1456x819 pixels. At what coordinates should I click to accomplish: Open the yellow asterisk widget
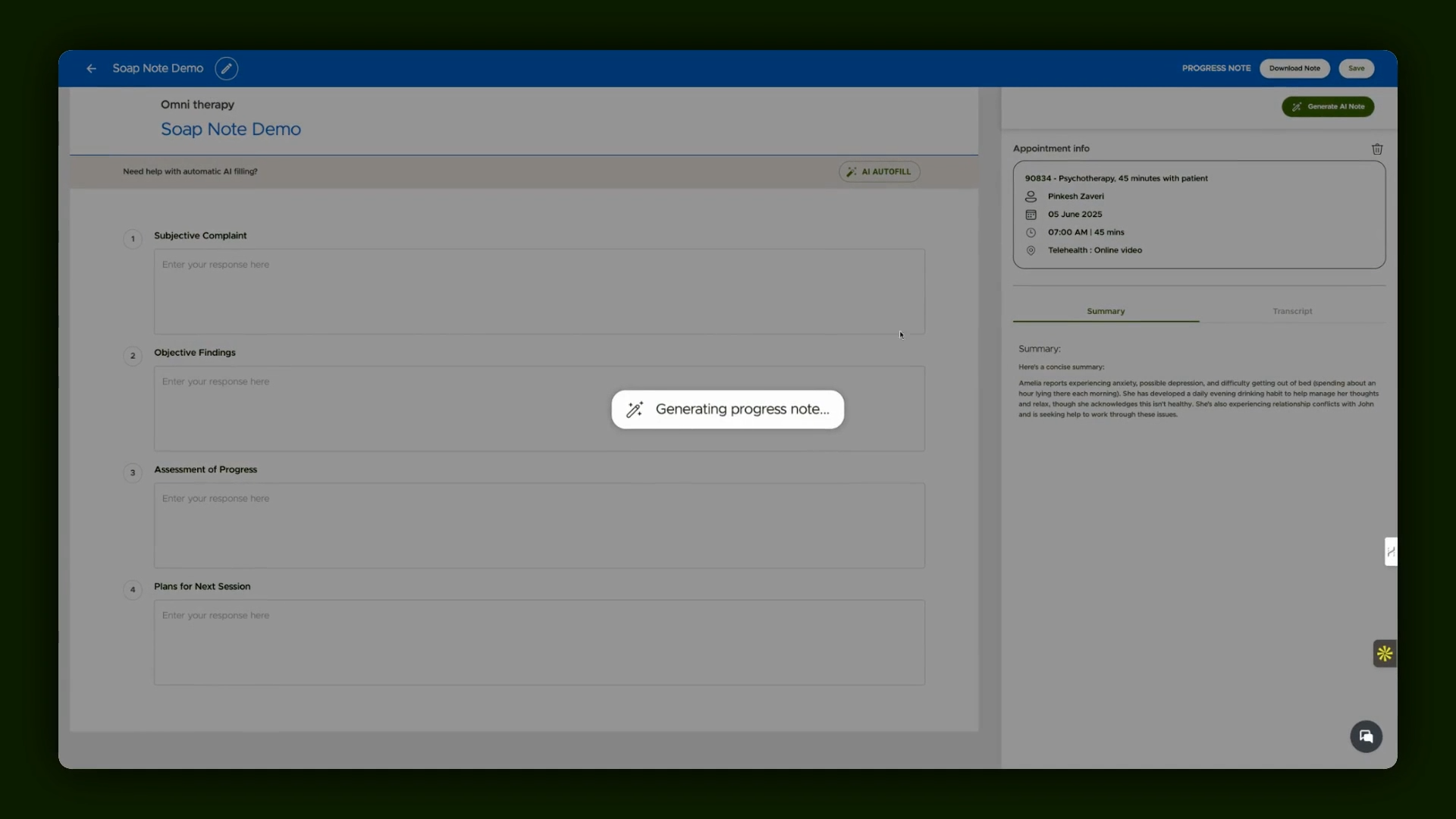tap(1385, 654)
